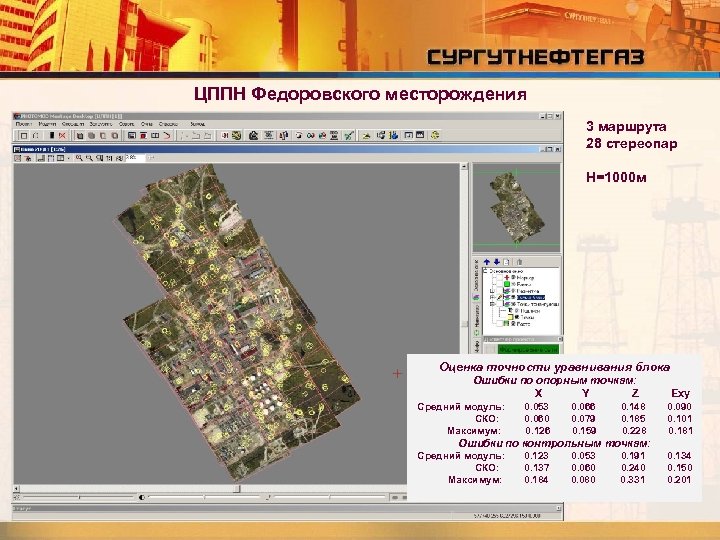
Task: Click the leftmost icon in the view window toolbar
Action: [17, 158]
